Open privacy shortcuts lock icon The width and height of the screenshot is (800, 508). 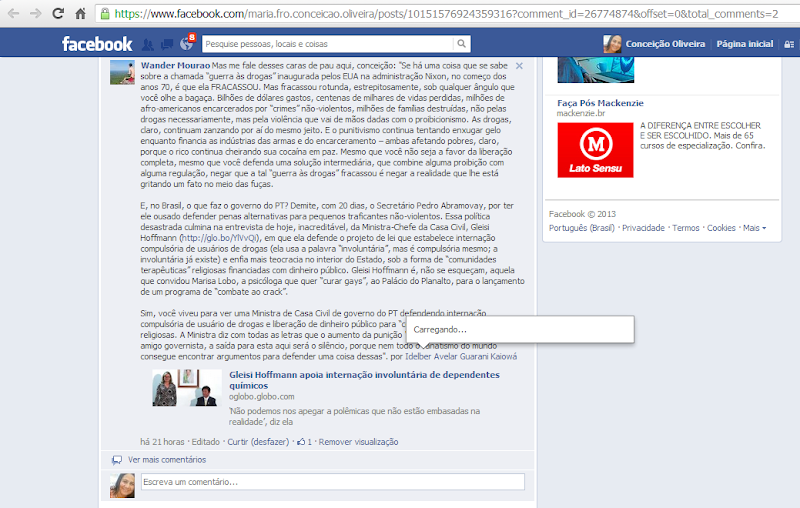click(789, 44)
